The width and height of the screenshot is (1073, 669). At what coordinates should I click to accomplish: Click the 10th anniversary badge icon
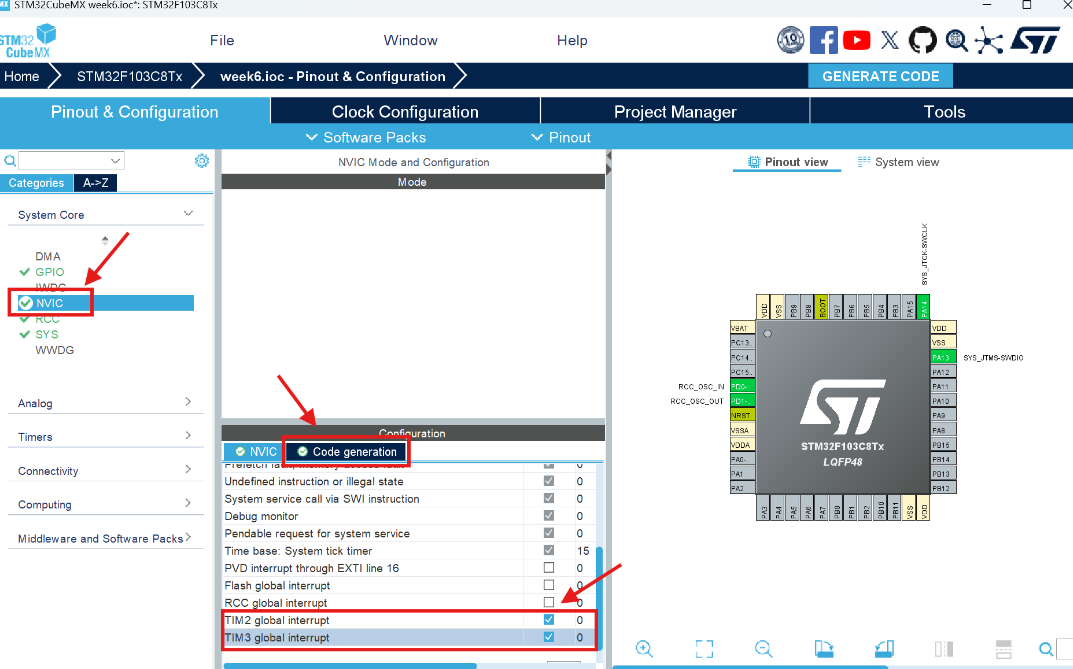click(790, 40)
